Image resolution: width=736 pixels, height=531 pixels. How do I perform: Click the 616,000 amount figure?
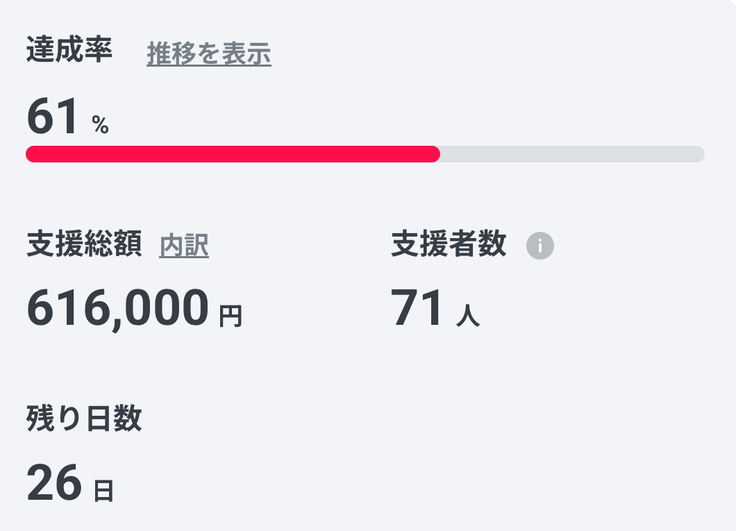point(117,308)
